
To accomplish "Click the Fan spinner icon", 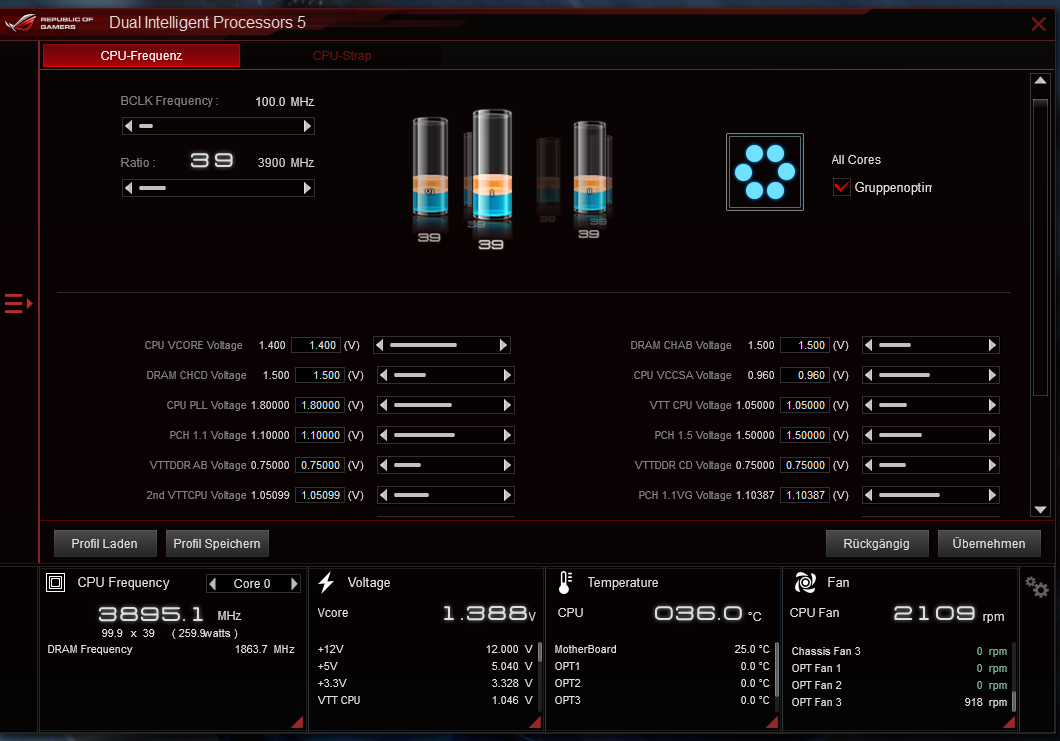I will tap(804, 582).
